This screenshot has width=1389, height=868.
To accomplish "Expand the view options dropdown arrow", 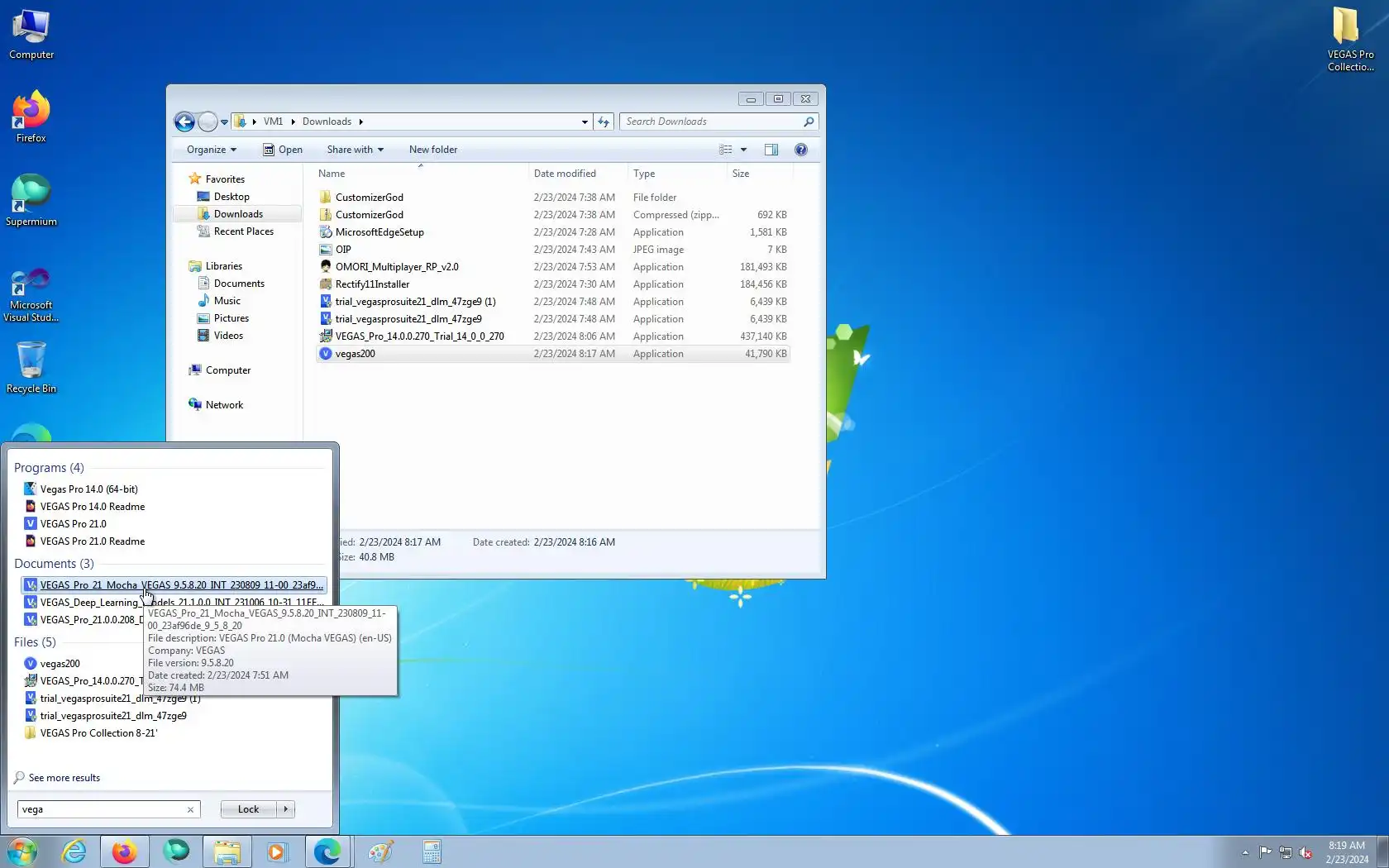I will 743,150.
